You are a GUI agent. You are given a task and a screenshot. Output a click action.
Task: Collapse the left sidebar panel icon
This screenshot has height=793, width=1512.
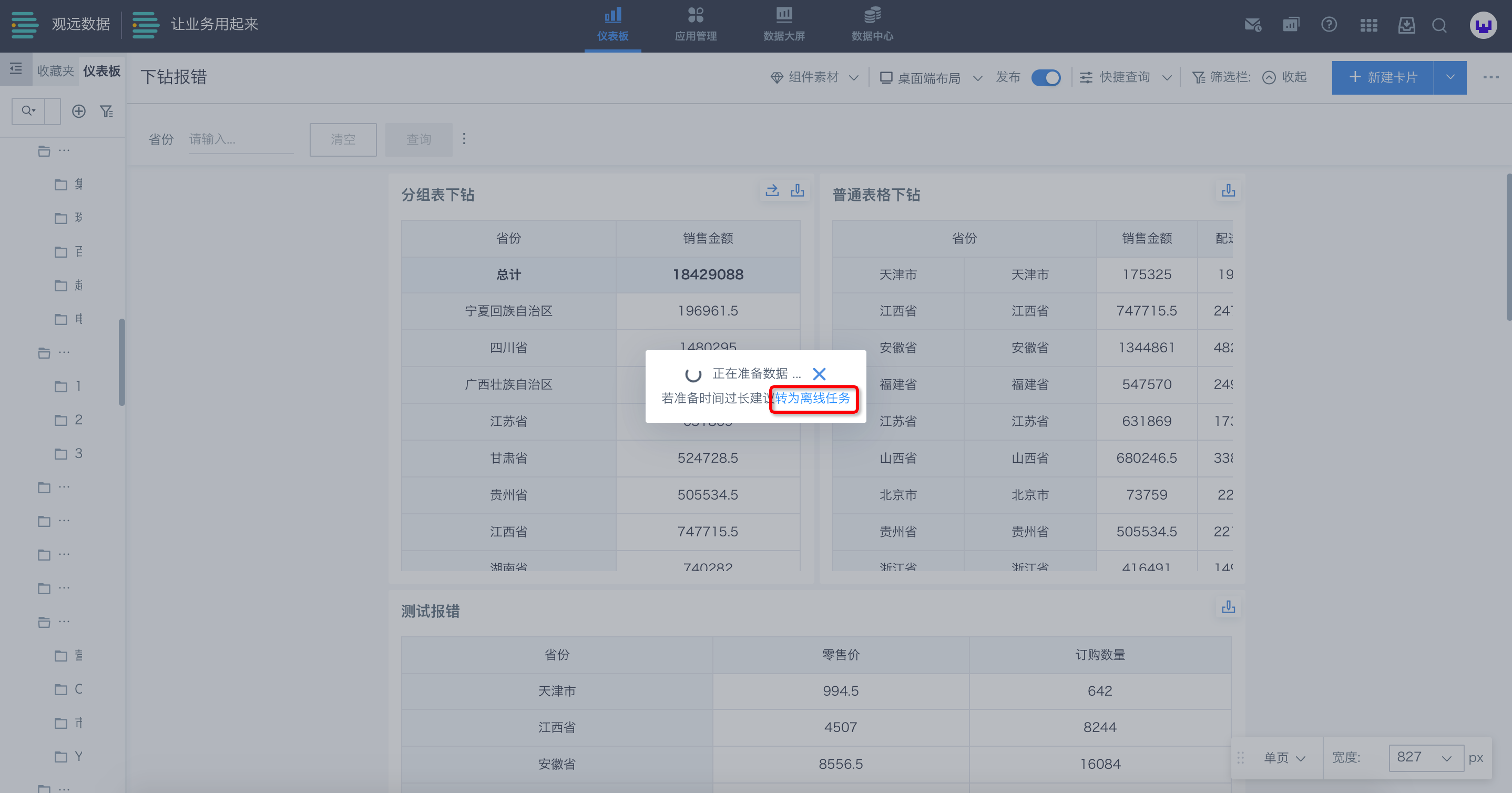click(16, 69)
